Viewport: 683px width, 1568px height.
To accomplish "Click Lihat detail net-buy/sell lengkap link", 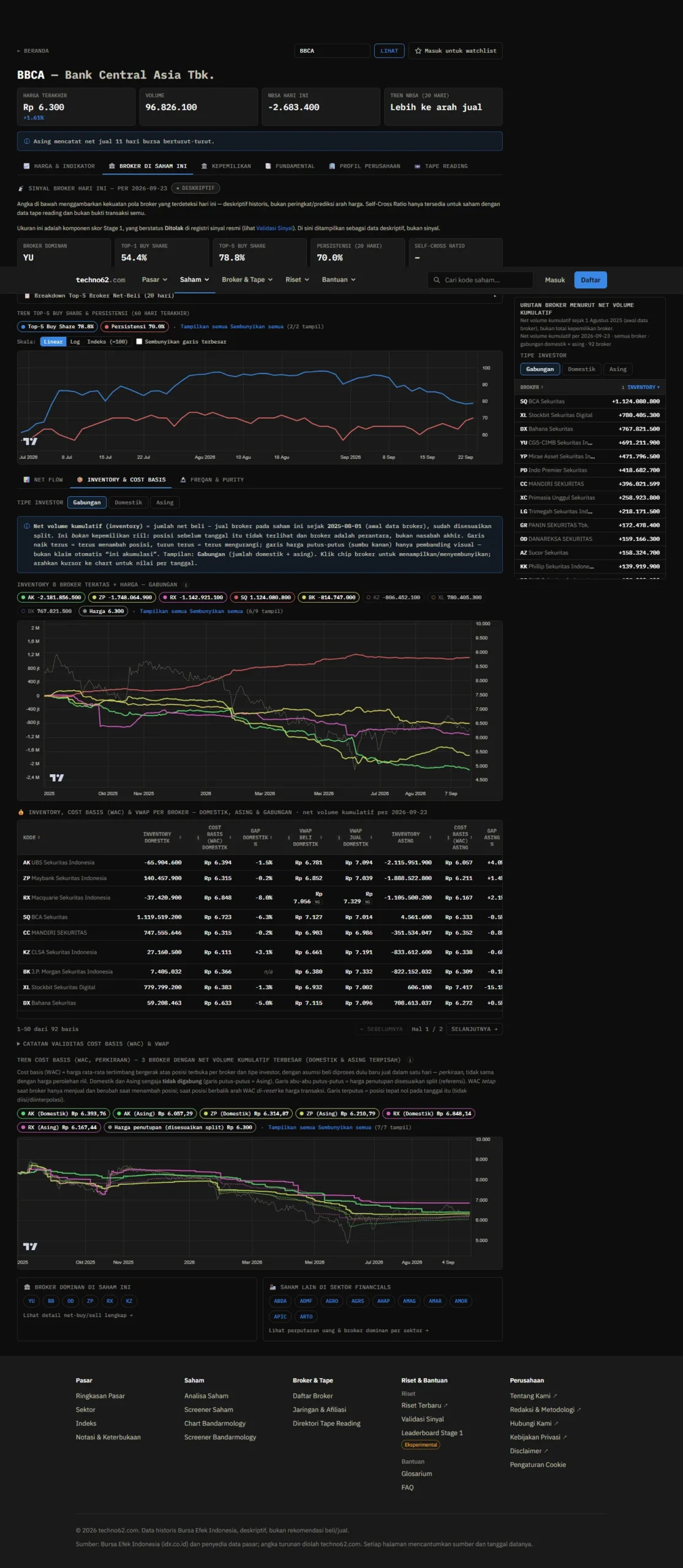I will click(x=78, y=1315).
